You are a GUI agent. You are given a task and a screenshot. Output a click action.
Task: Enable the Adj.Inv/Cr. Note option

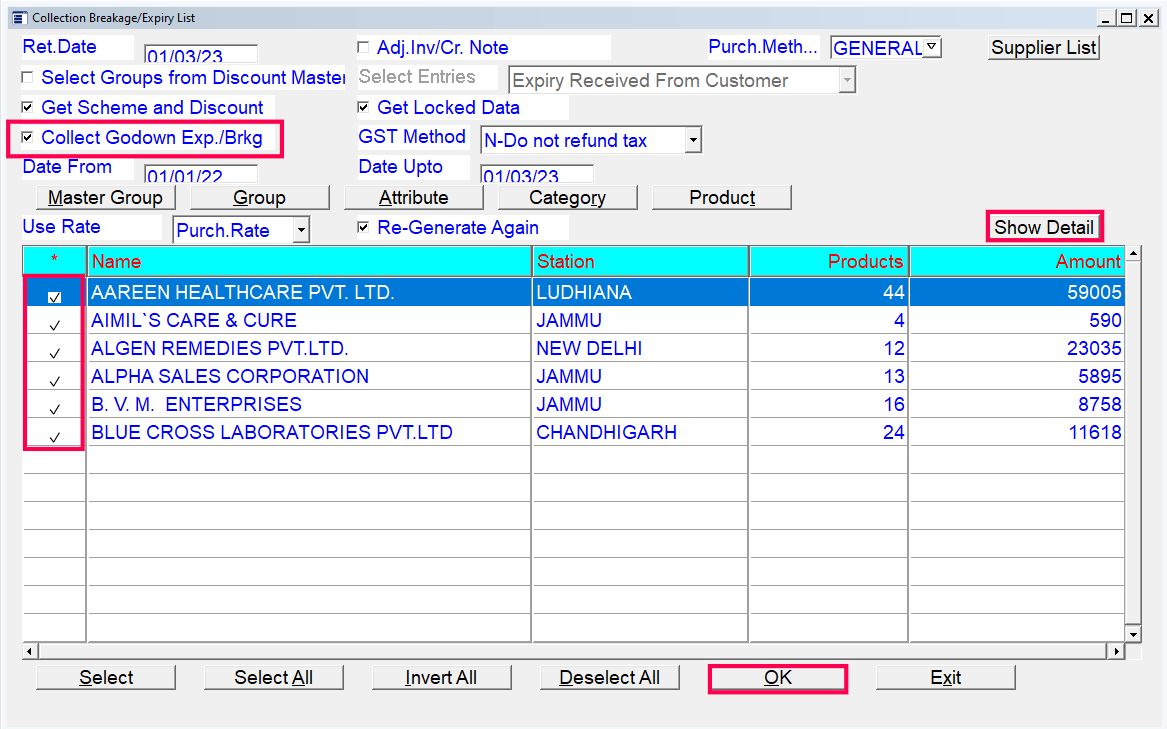click(364, 47)
